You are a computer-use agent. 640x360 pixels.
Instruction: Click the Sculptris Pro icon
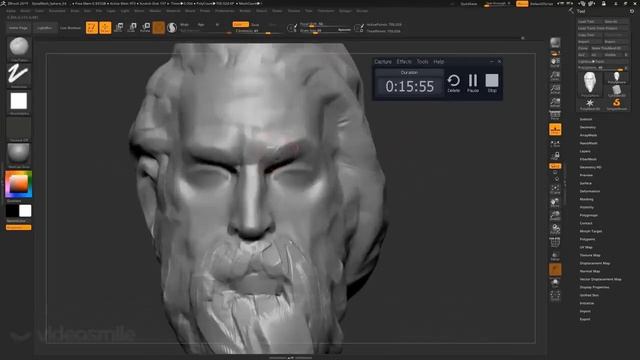172,28
